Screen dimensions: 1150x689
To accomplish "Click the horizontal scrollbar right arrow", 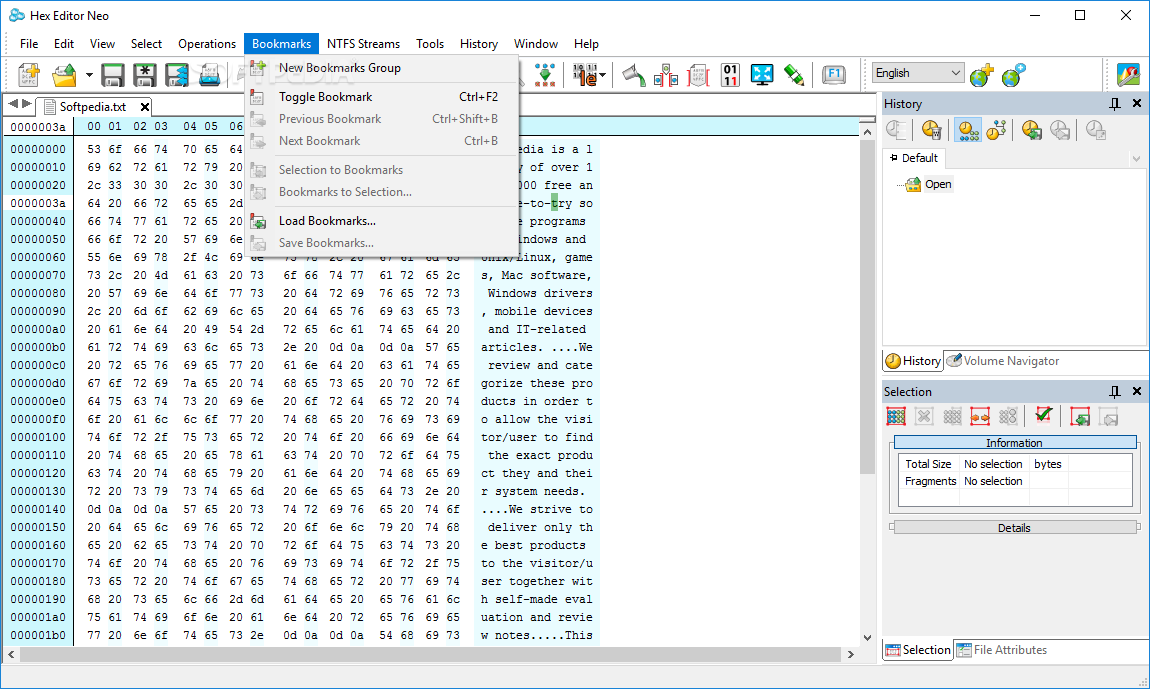I will tap(851, 655).
